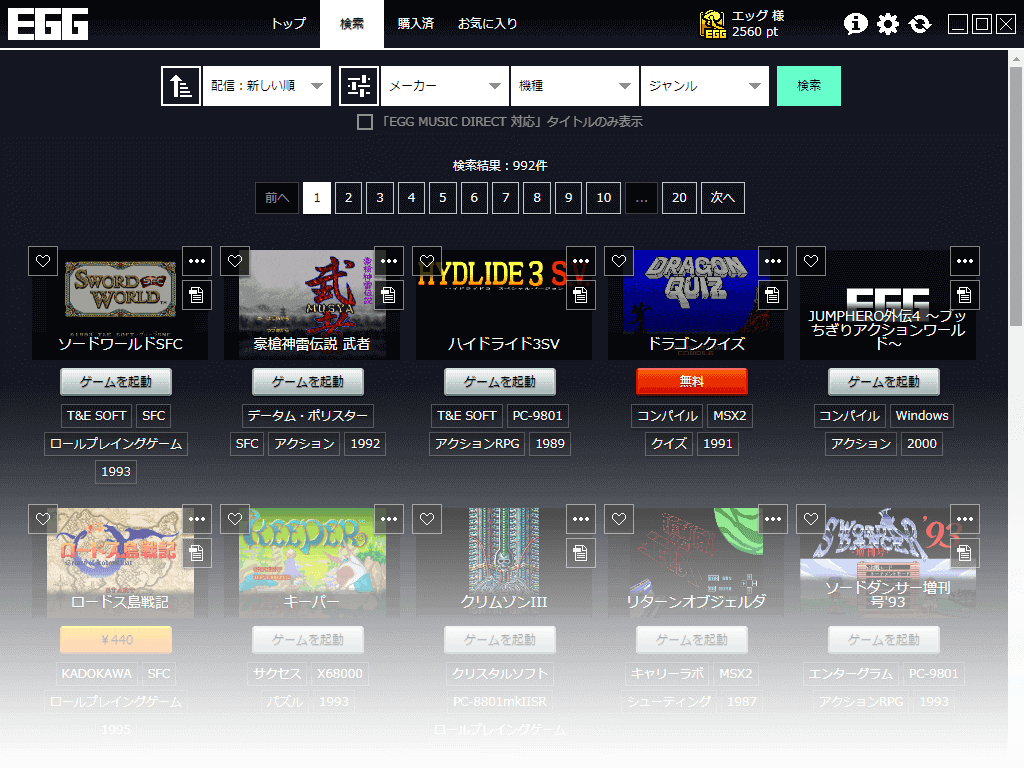Image resolution: width=1024 pixels, height=768 pixels.
Task: Toggle the heart favorite on ロードス島戦記
Action: point(43,519)
